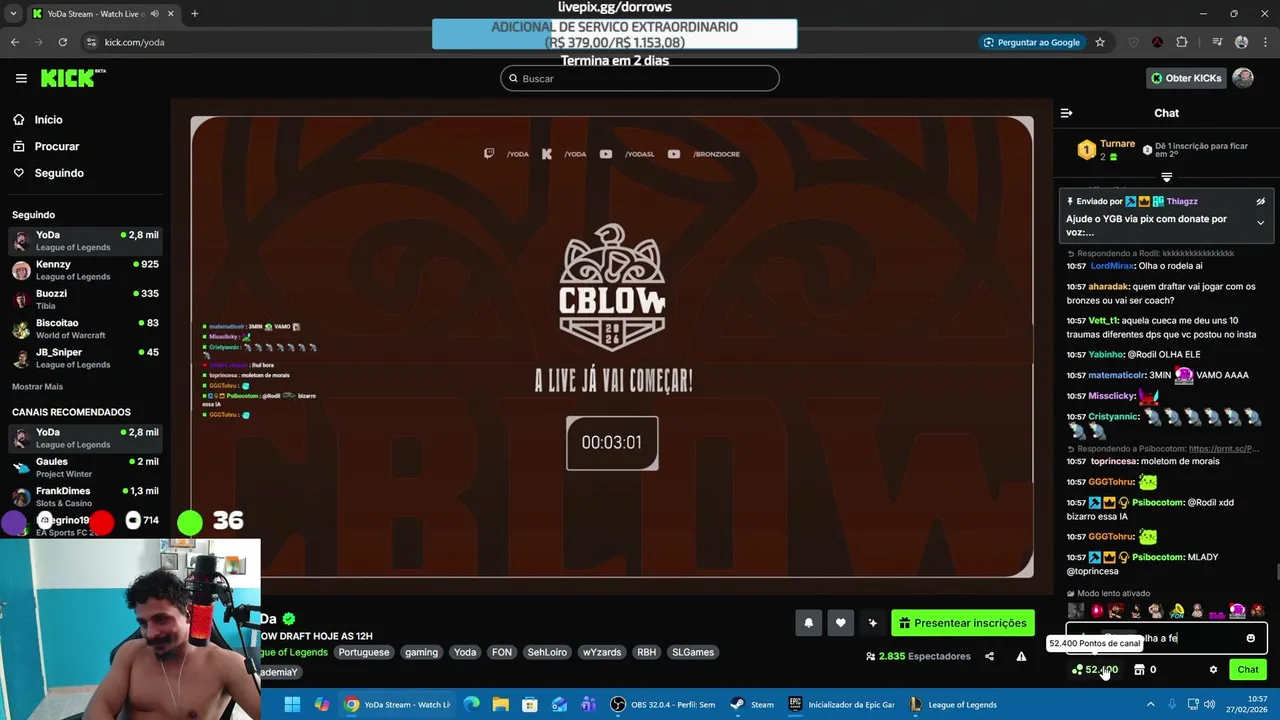Open FrankDimes recommended channel
This screenshot has height=720, width=1280.
coord(85,496)
